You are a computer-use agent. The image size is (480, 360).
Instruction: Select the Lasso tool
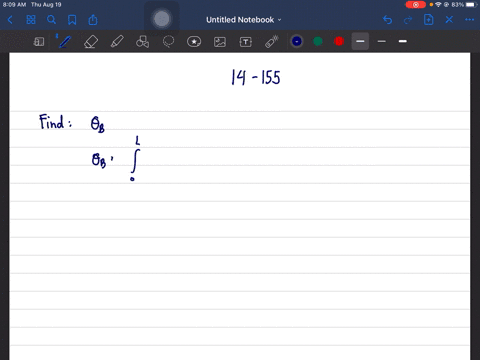(168, 42)
